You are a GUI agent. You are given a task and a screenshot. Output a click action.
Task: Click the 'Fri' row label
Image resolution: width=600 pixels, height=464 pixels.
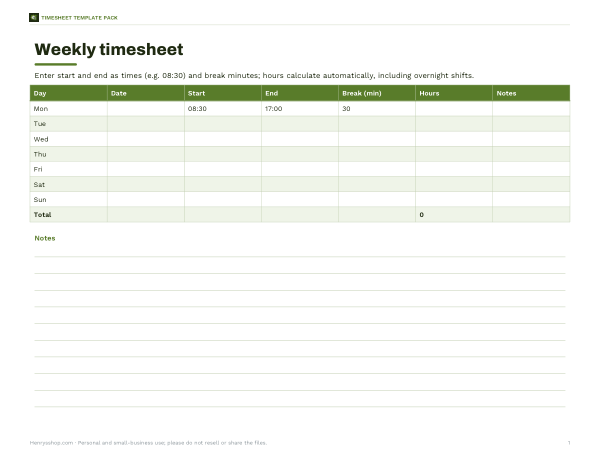(38, 169)
